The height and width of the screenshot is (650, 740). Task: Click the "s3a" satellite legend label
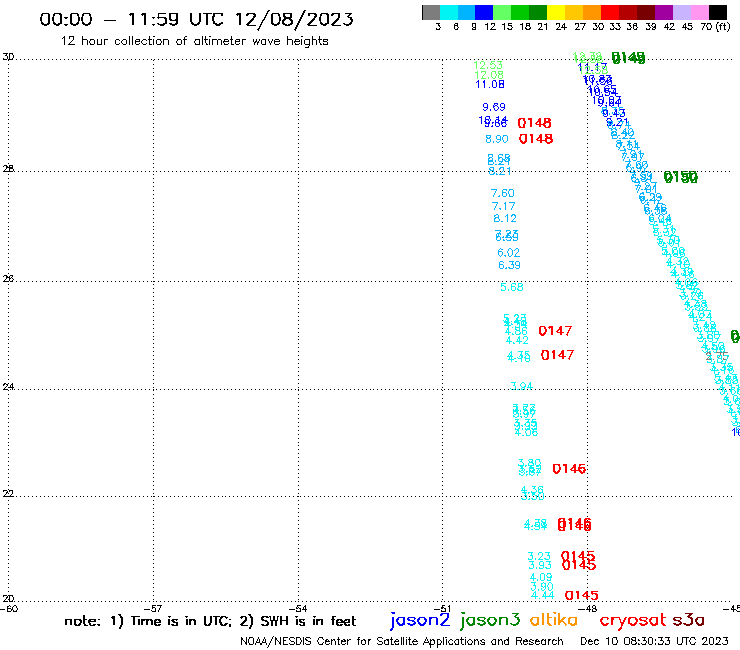(x=688, y=621)
